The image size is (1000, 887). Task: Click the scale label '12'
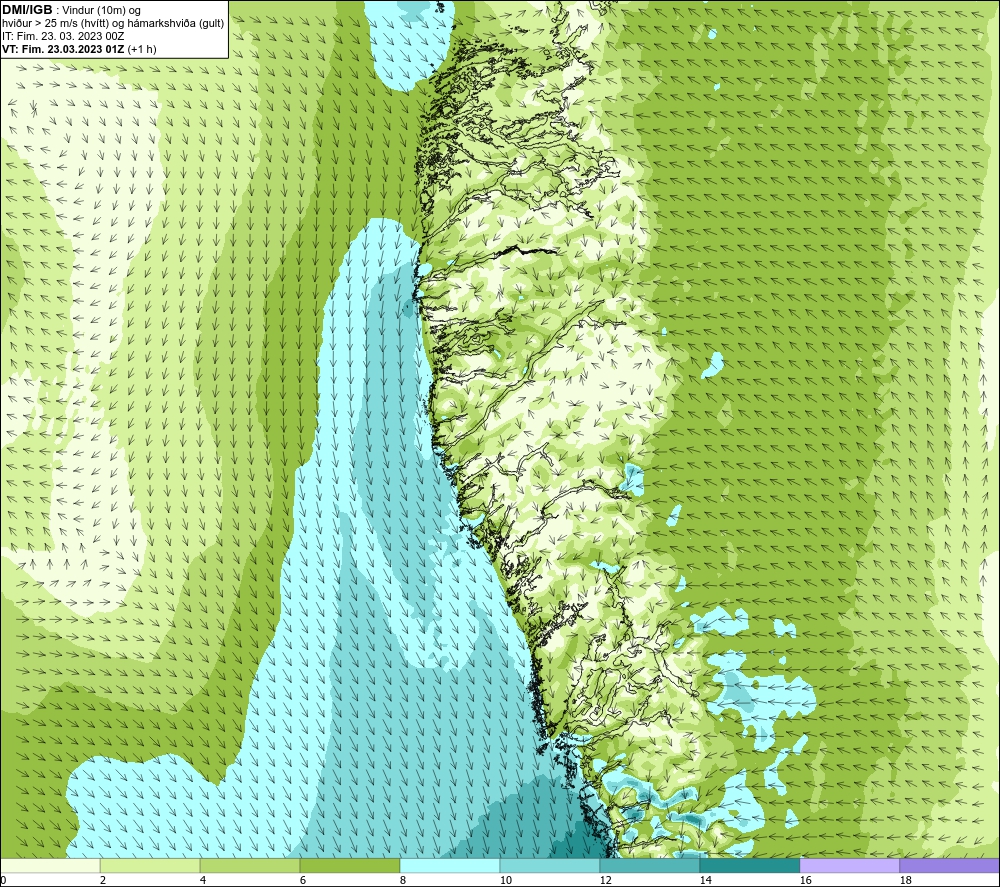pyautogui.click(x=605, y=881)
